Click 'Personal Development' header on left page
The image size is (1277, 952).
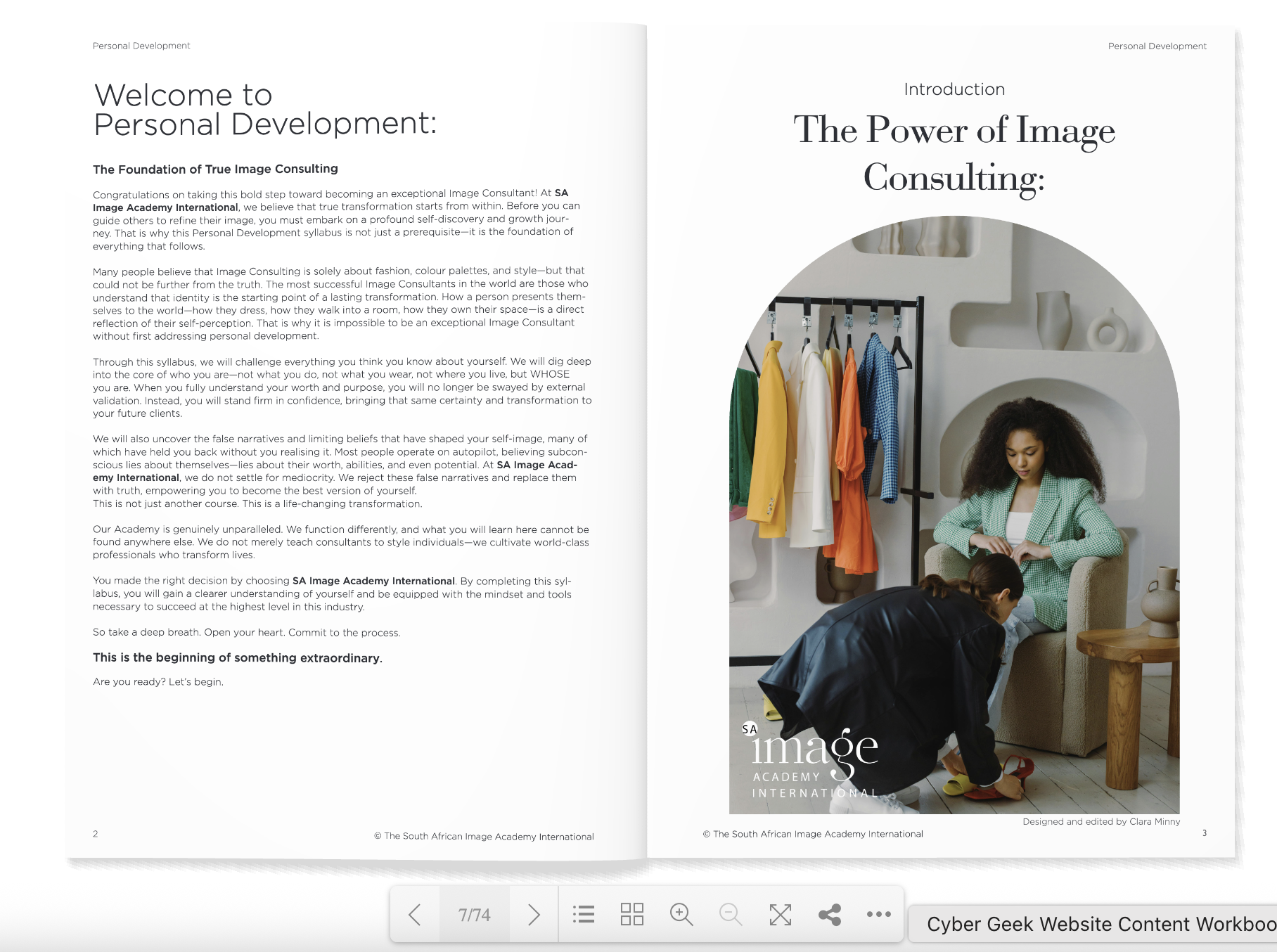tap(141, 46)
